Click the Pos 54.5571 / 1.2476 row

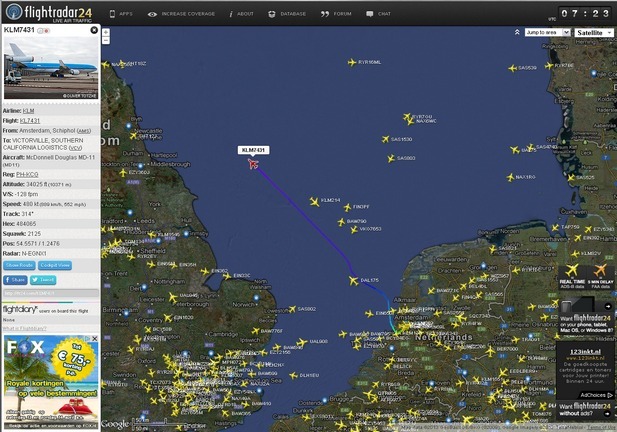point(51,244)
